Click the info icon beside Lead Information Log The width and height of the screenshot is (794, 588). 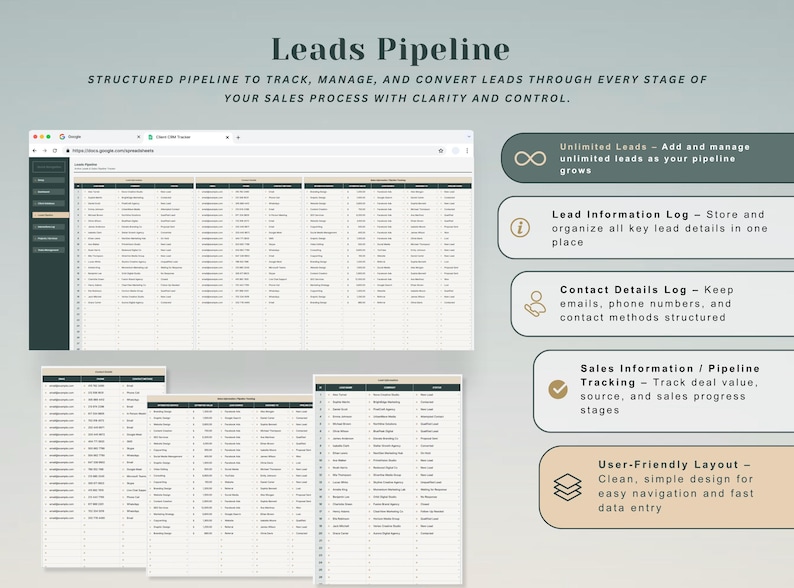[x=520, y=227]
